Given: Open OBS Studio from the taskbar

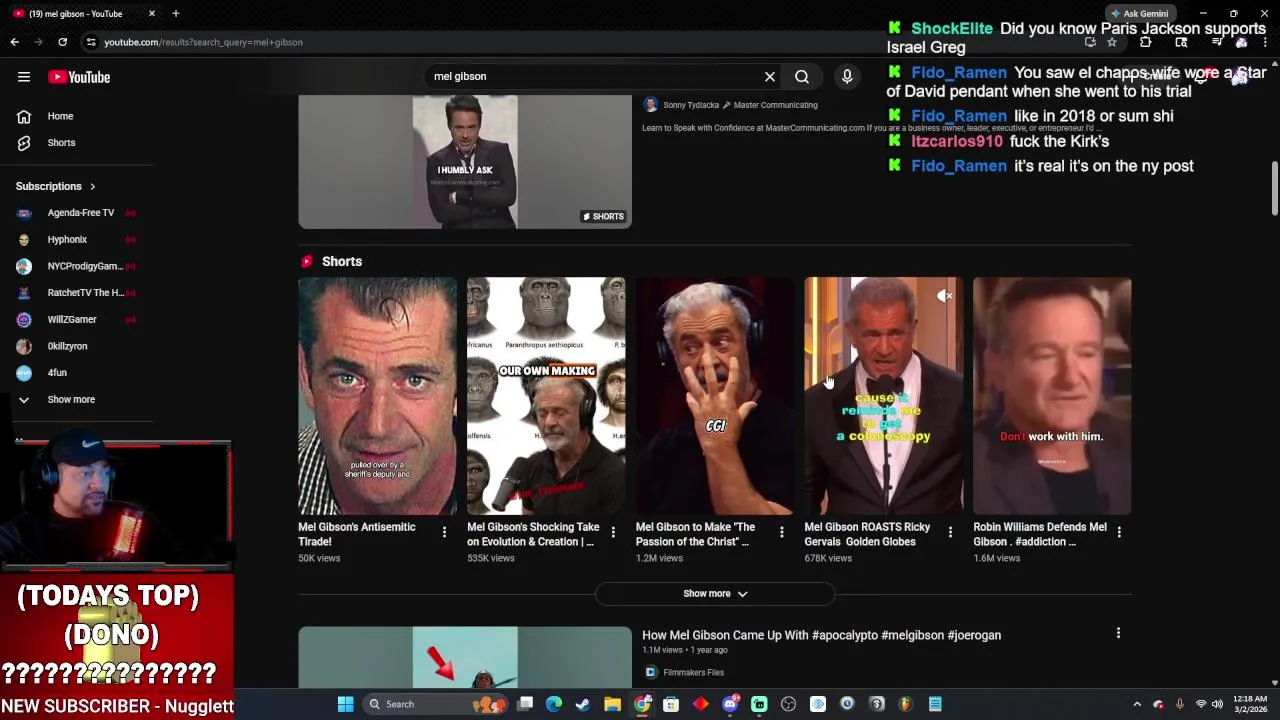Looking at the screenshot, I should pyautogui.click(x=788, y=704).
